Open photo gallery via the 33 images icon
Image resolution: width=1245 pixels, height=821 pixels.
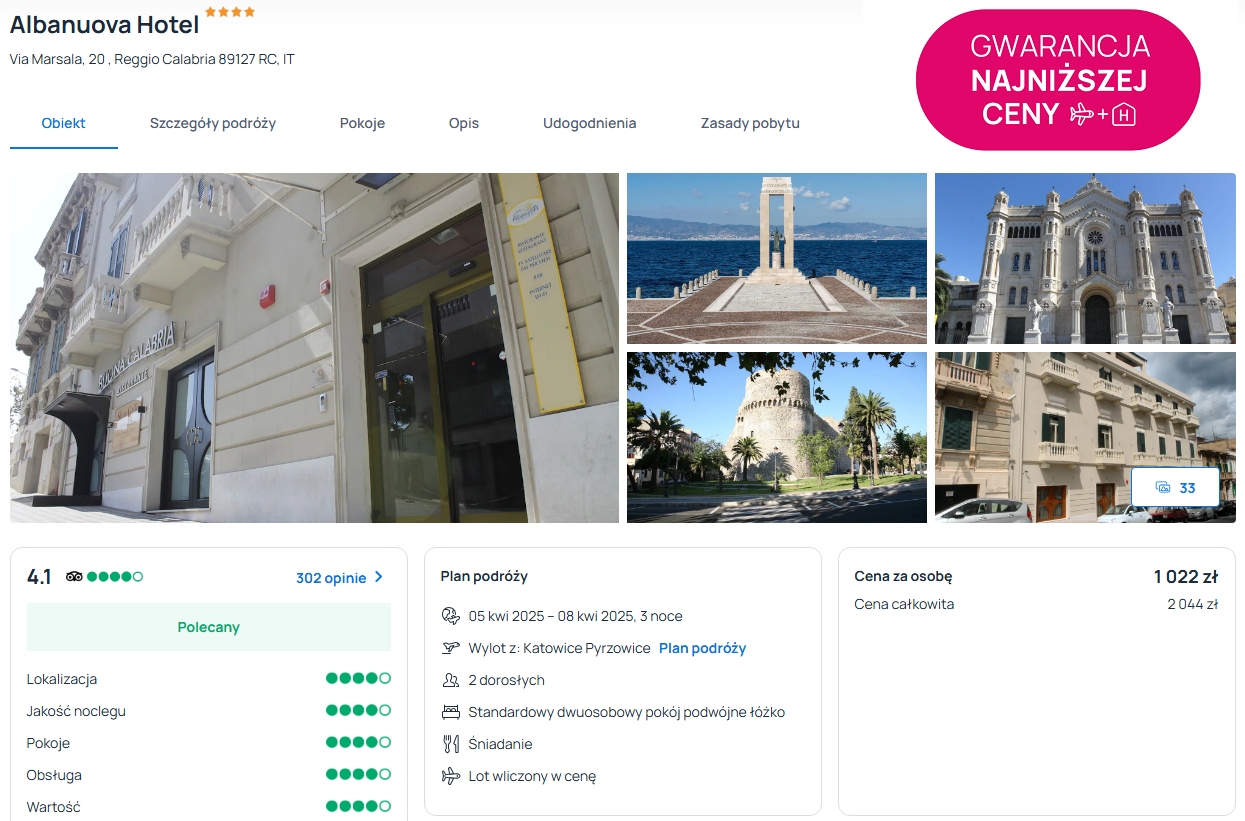click(1175, 488)
